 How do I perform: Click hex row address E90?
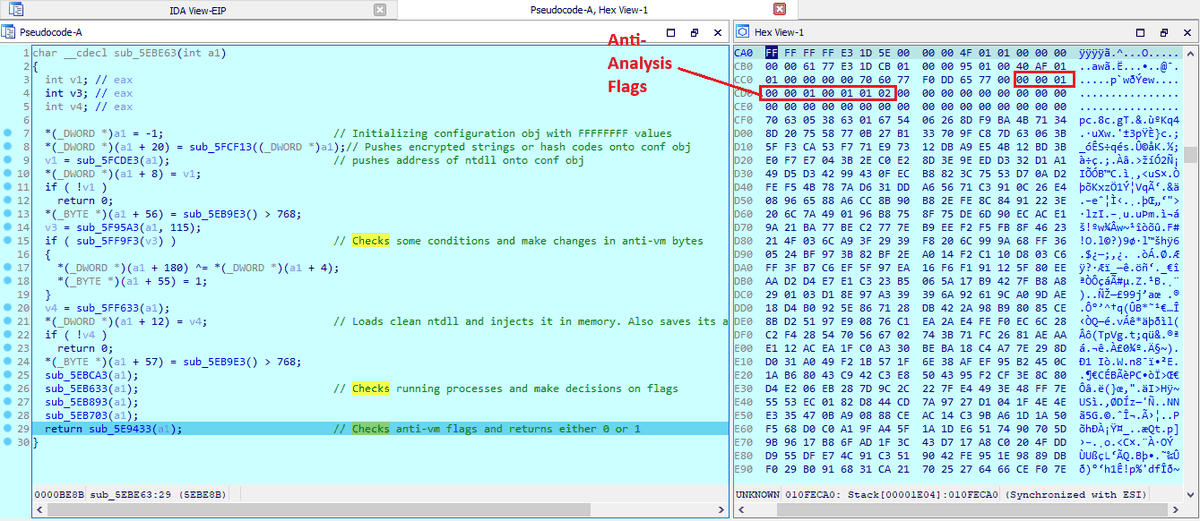[744, 469]
